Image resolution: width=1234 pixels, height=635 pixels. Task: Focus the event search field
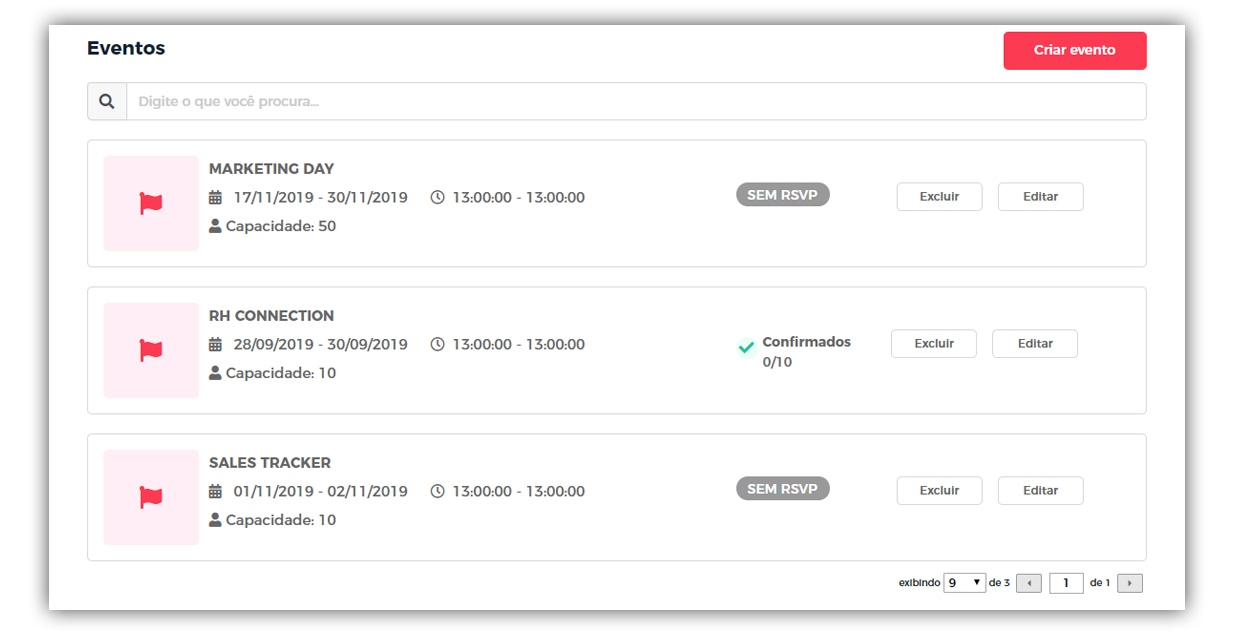pos(636,102)
